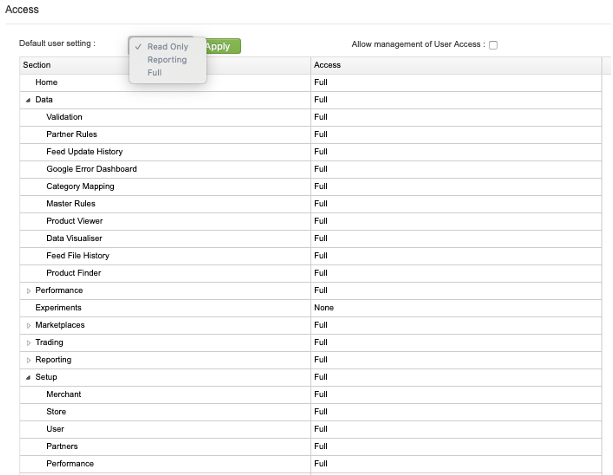This screenshot has height=475, width=613.
Task: Enable Allow management of User Access checkbox
Action: pos(493,45)
